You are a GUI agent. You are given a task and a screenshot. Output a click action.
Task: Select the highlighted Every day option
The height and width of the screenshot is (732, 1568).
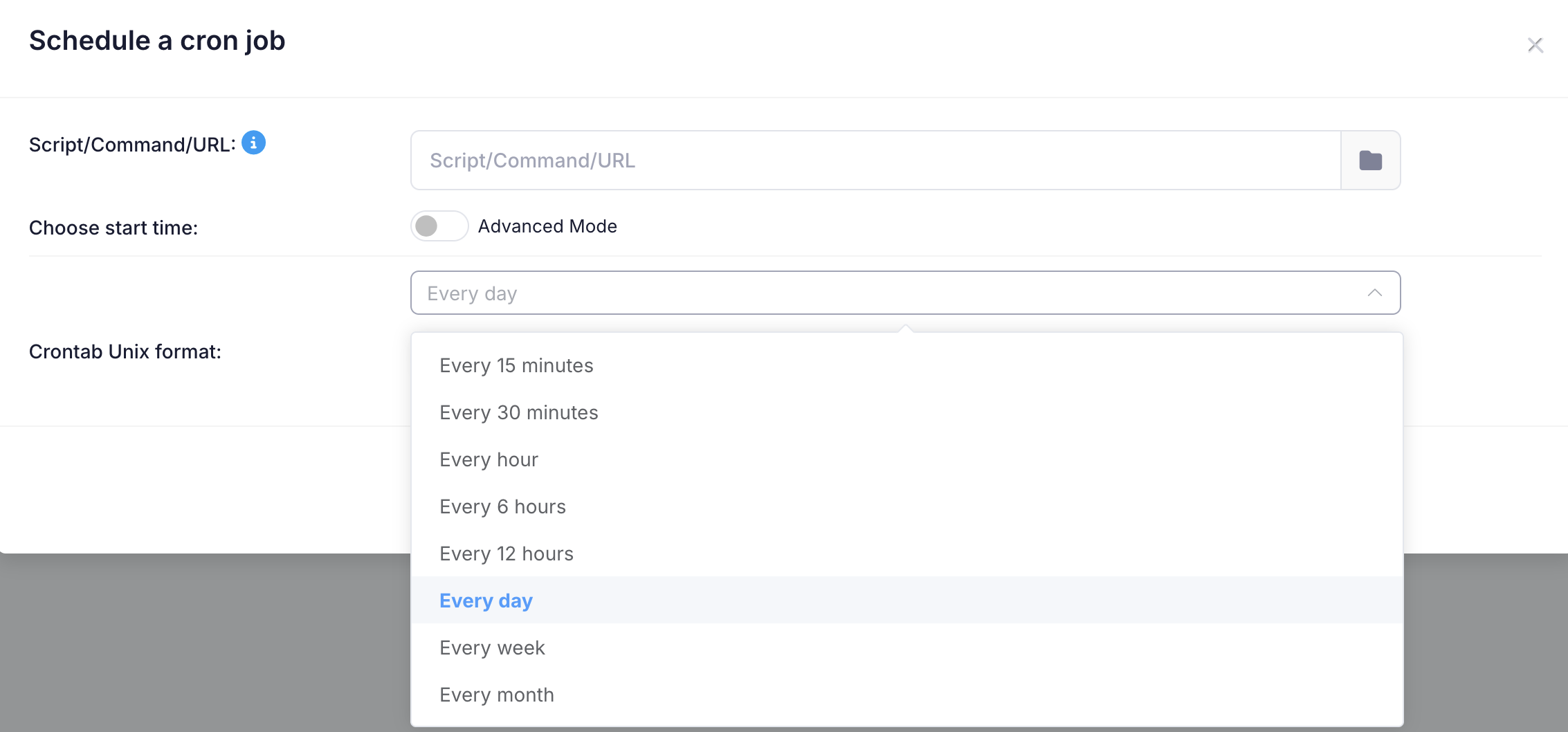[x=906, y=601]
